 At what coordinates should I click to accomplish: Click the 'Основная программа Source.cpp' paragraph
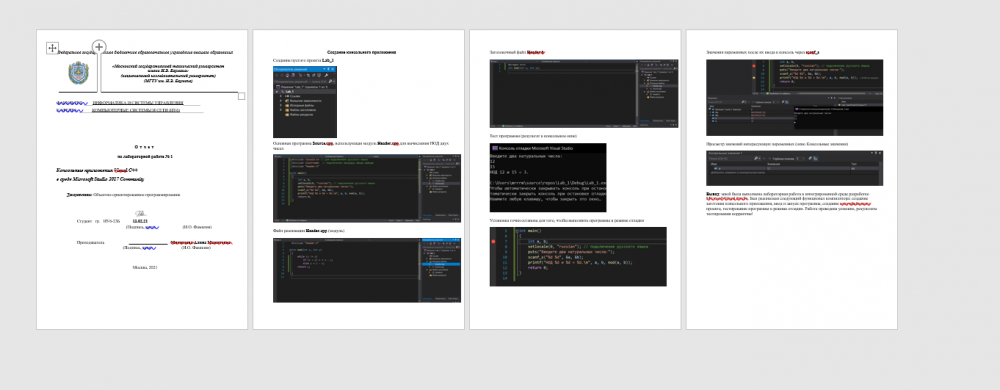tap(362, 146)
